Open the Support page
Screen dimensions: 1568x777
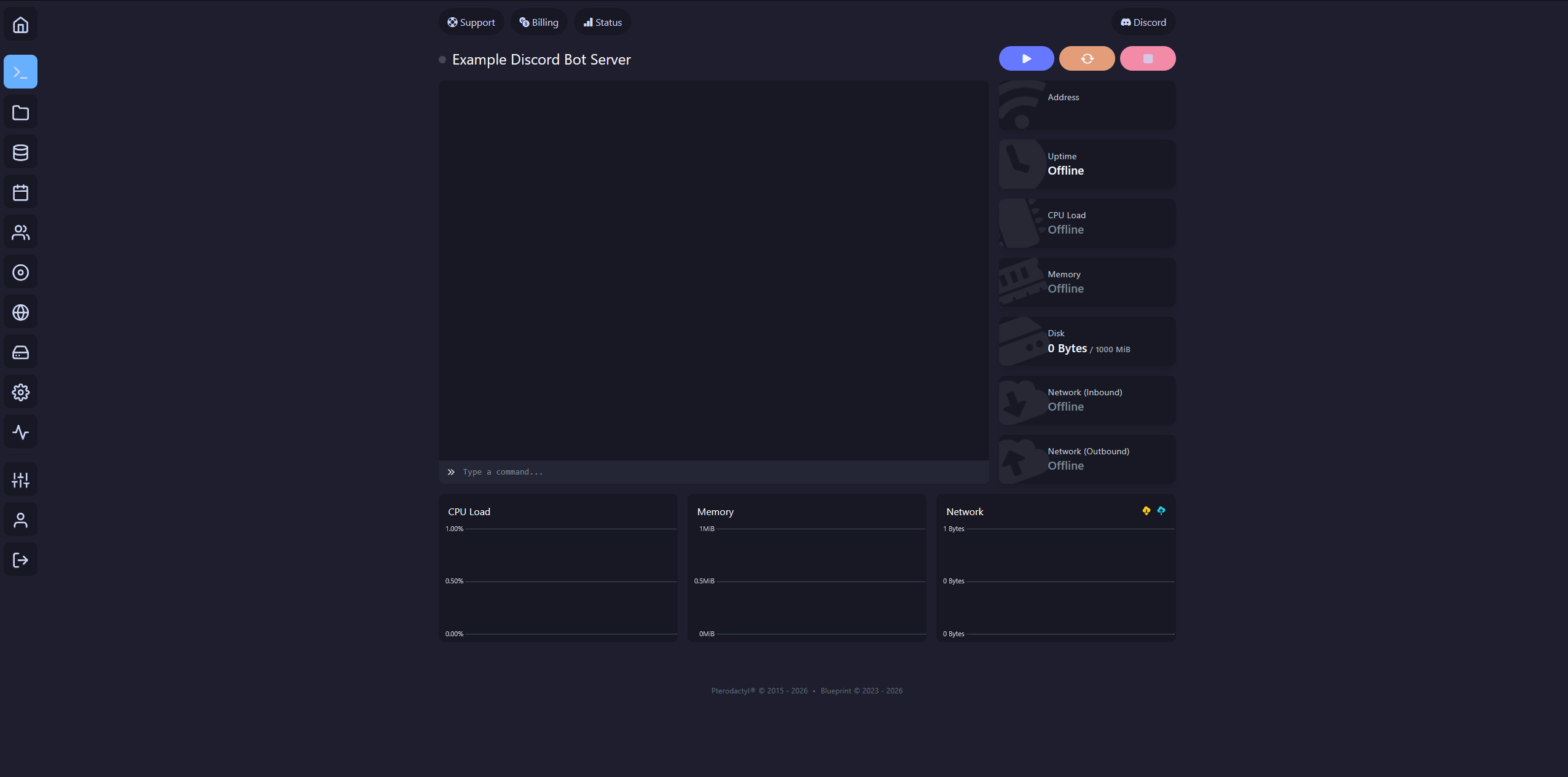[471, 22]
